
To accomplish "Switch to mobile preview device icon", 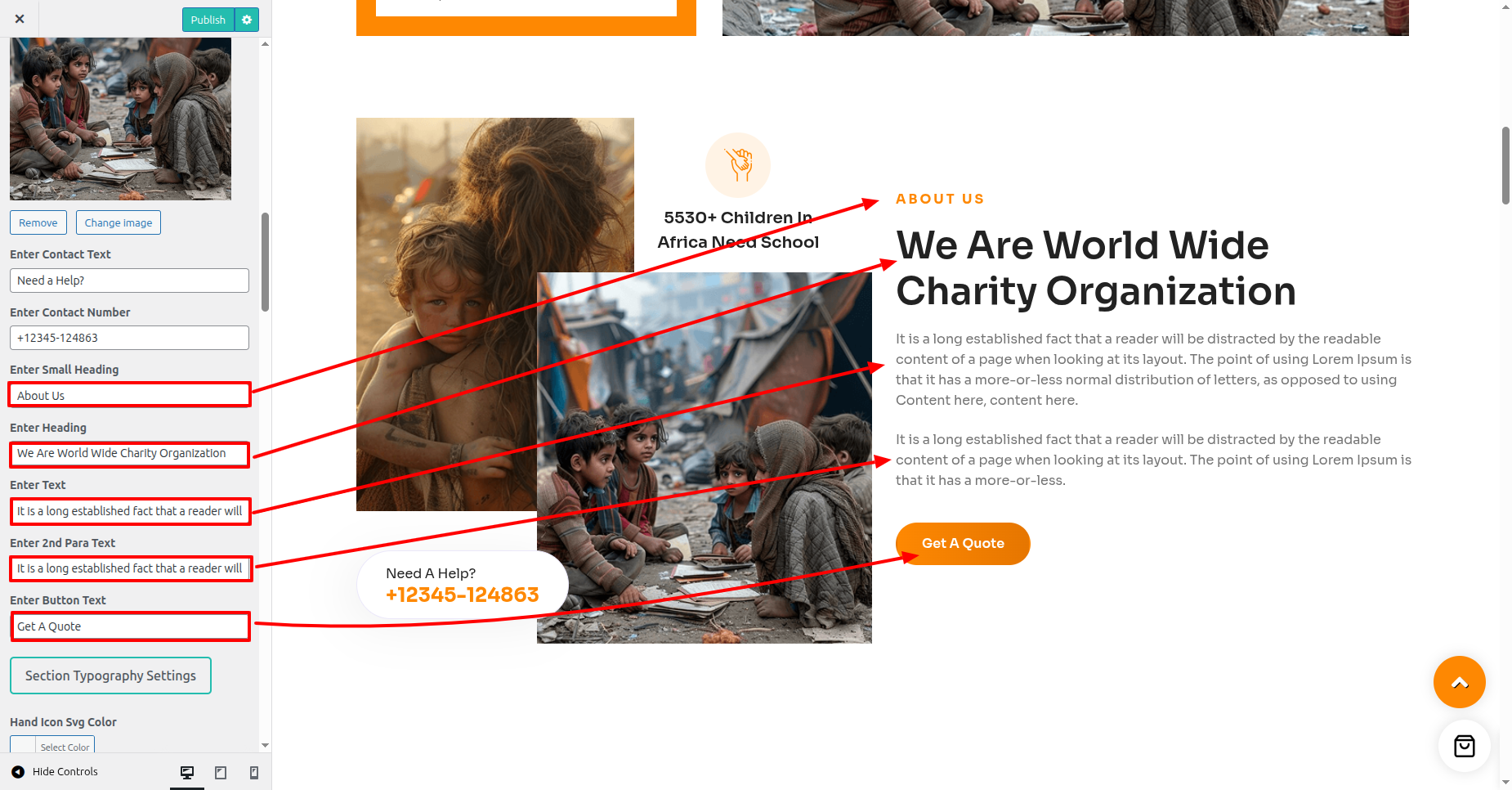I will [x=254, y=772].
